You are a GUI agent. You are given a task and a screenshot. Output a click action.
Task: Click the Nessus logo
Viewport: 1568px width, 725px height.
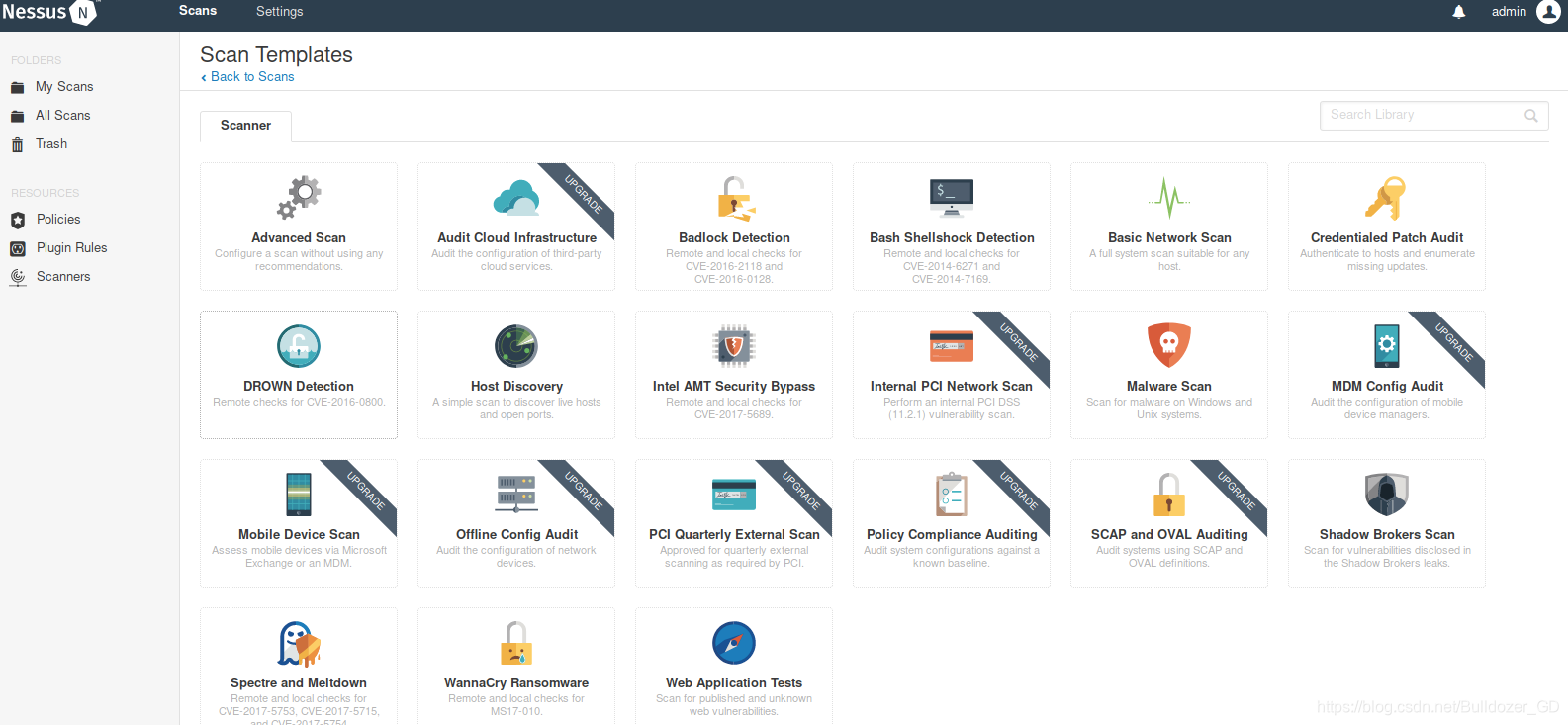click(49, 12)
